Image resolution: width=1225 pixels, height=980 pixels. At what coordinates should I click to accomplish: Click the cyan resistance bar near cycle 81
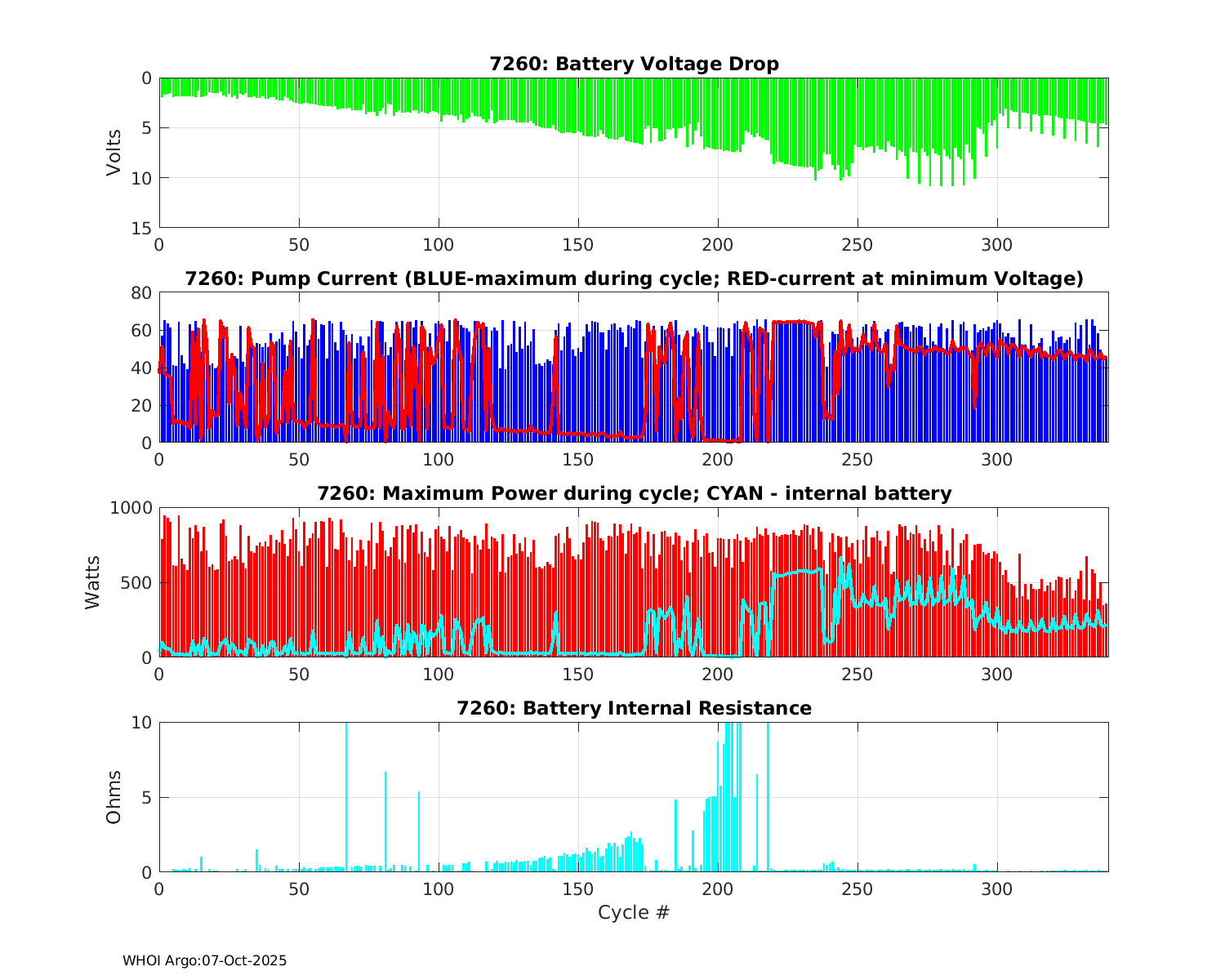point(385,821)
